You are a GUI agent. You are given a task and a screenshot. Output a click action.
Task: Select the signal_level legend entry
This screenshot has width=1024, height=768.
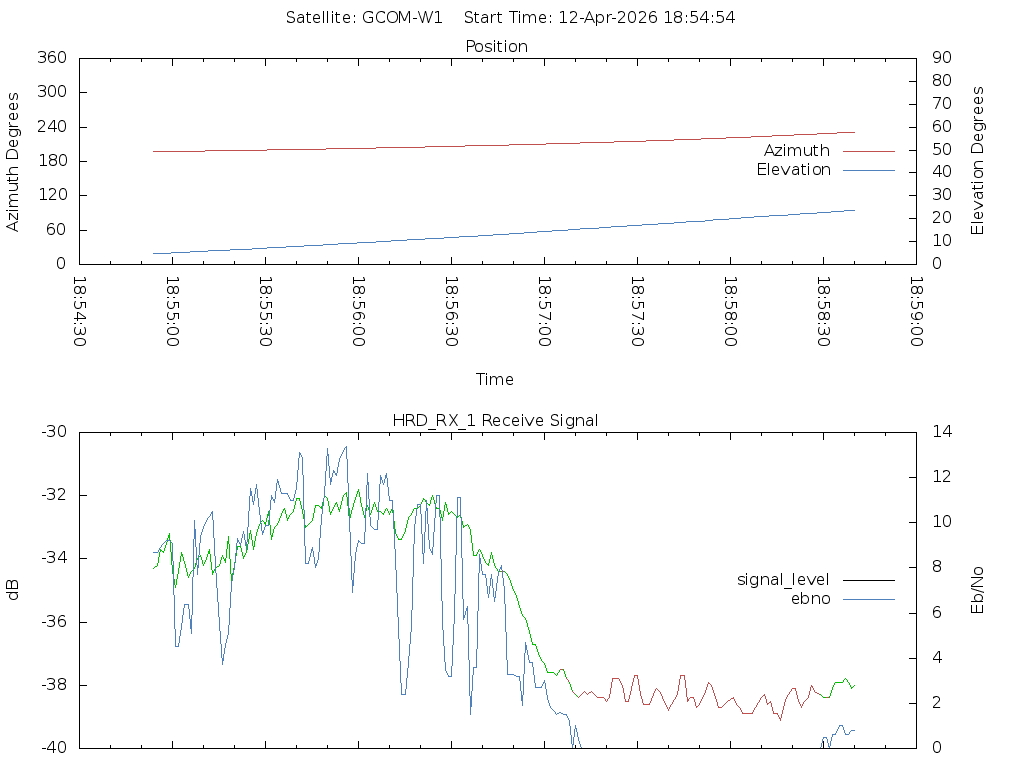pyautogui.click(x=783, y=580)
